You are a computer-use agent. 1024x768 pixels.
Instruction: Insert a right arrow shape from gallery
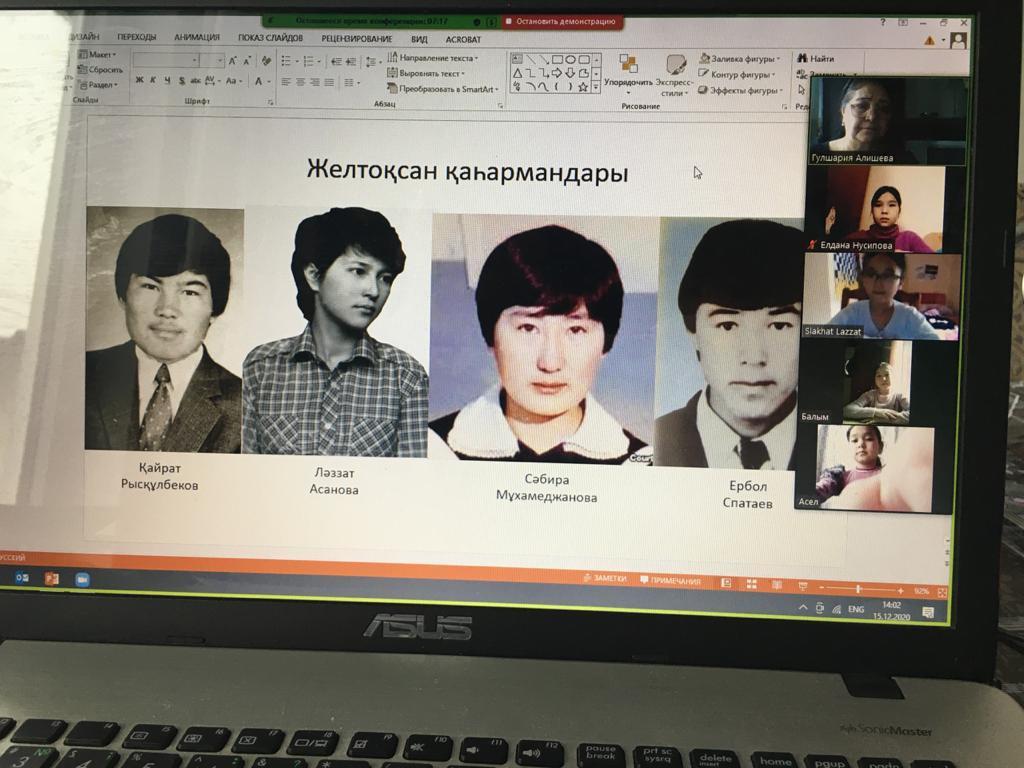pyautogui.click(x=556, y=73)
